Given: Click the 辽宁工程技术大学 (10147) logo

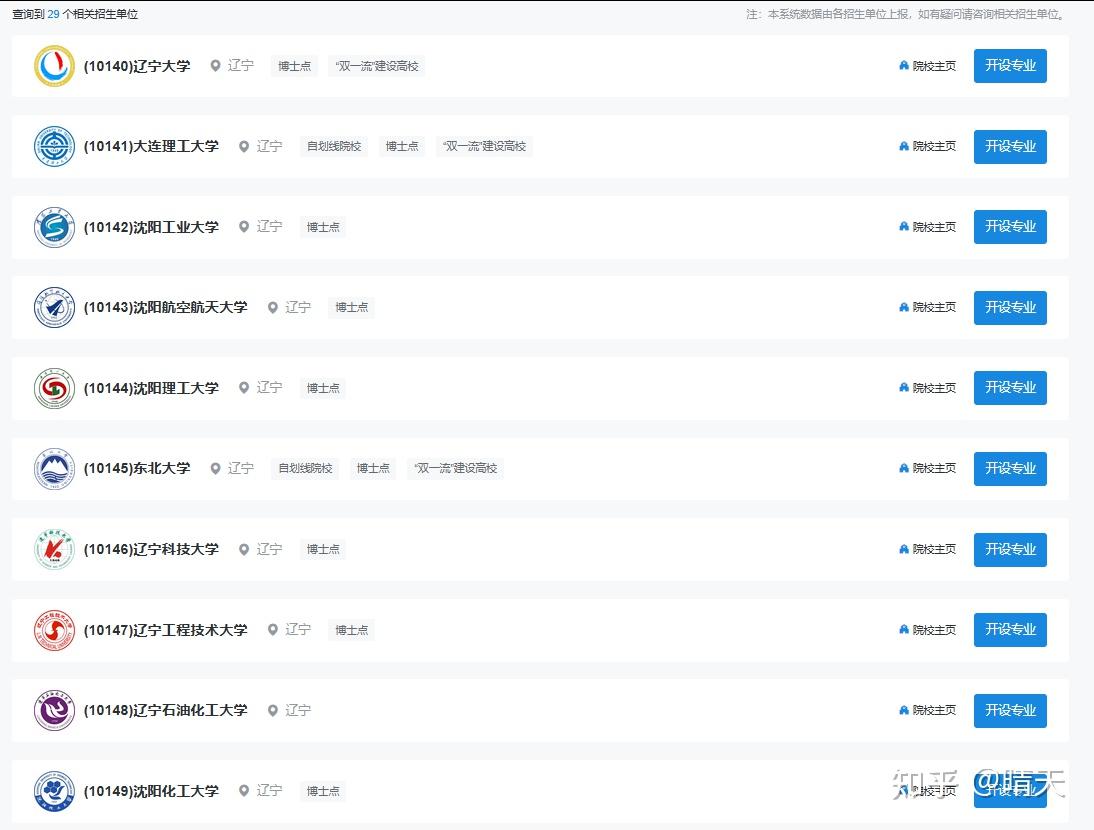Looking at the screenshot, I should [x=54, y=630].
